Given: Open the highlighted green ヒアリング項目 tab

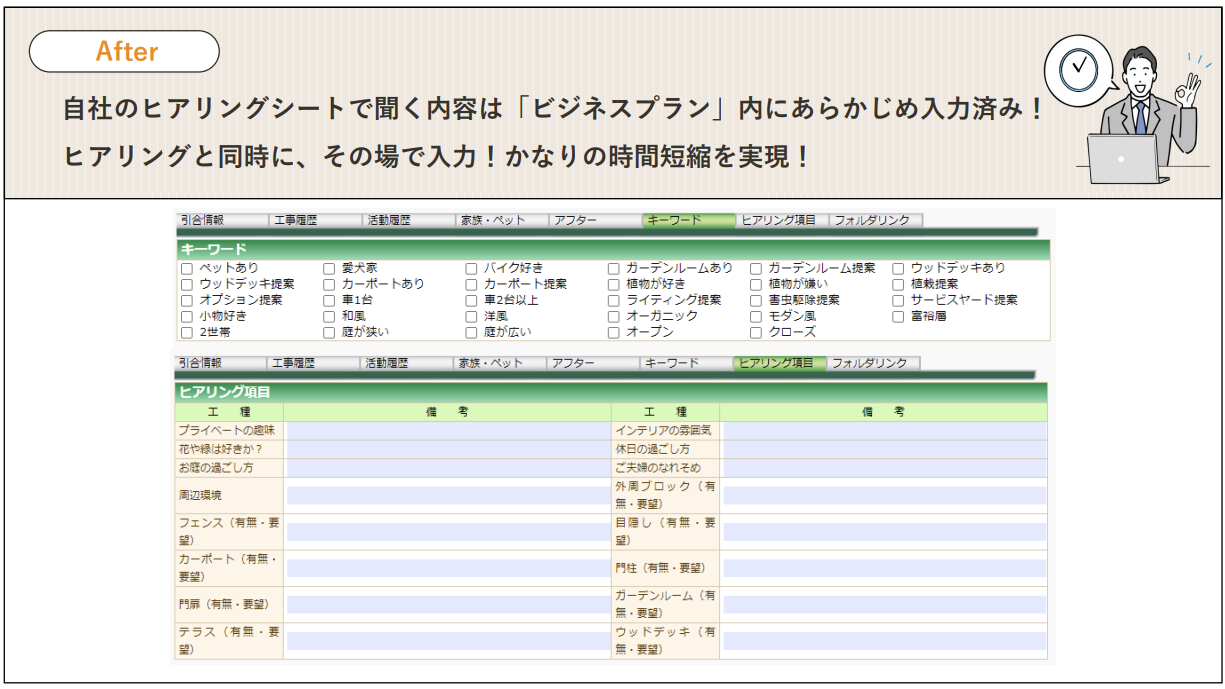Looking at the screenshot, I should (x=778, y=363).
